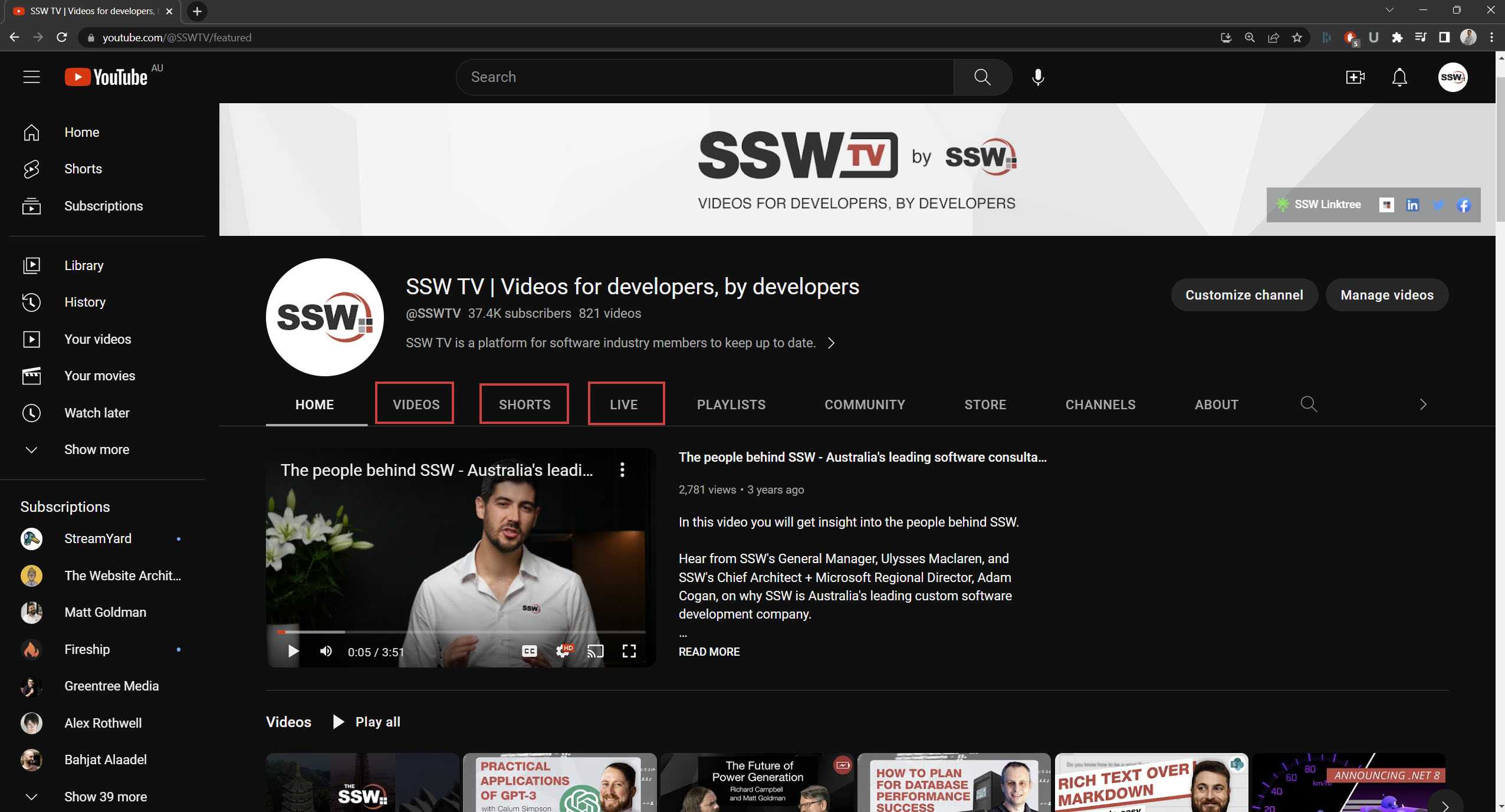This screenshot has height=812, width=1505.
Task: Open the YouTube hamburger guide menu
Action: [x=31, y=77]
